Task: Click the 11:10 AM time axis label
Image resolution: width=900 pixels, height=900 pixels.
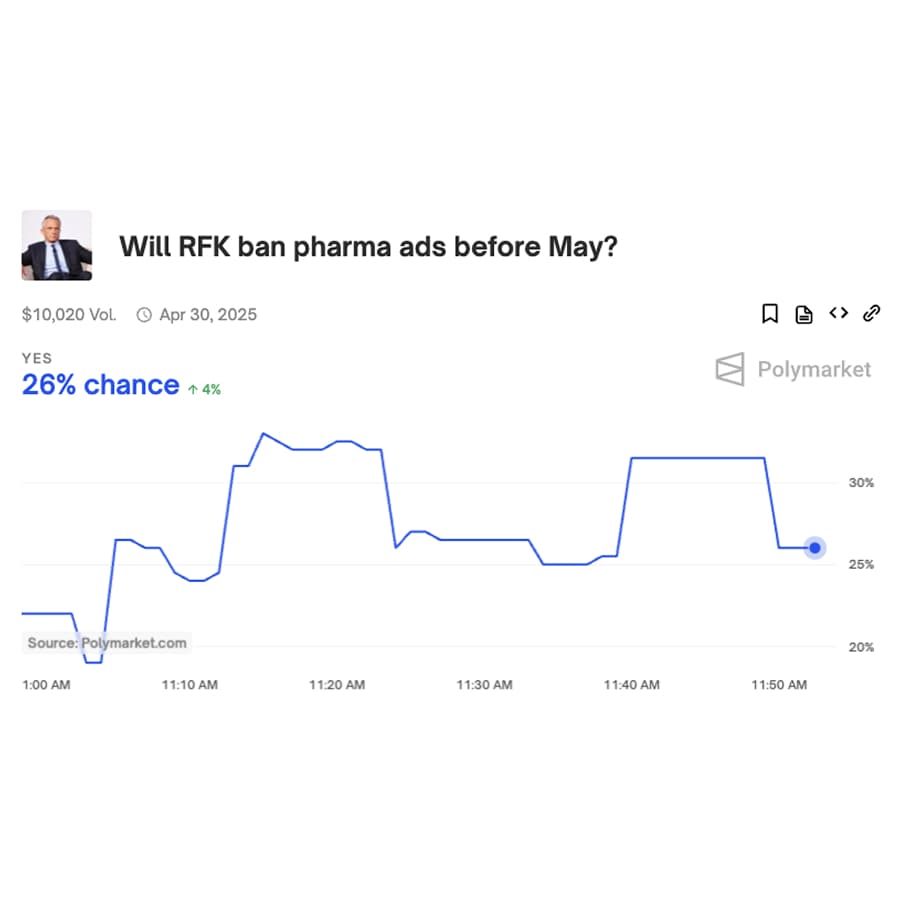Action: [x=189, y=685]
